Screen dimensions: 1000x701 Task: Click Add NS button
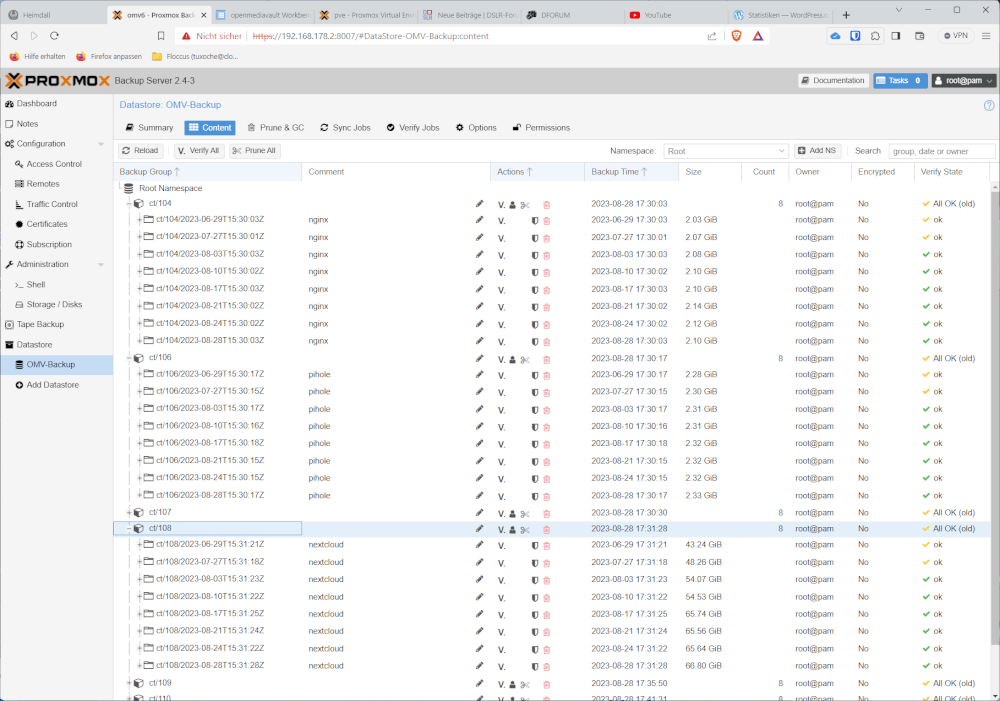pos(817,151)
